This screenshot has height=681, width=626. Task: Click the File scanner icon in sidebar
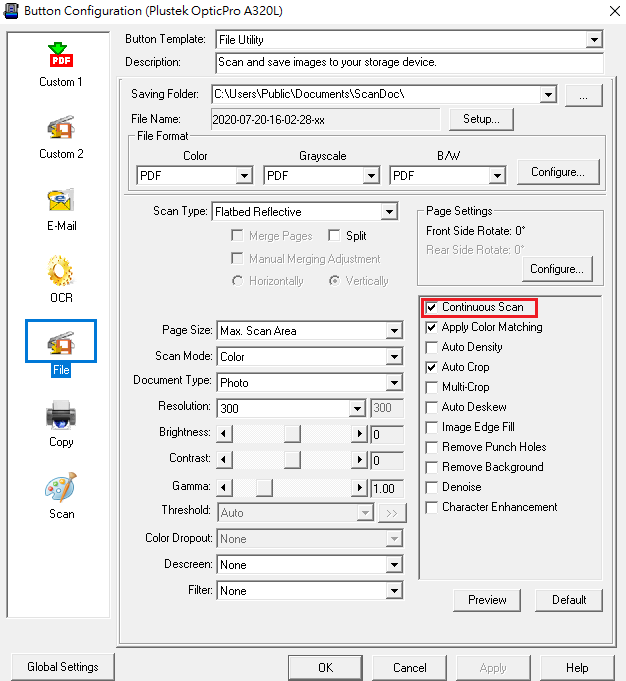61,343
